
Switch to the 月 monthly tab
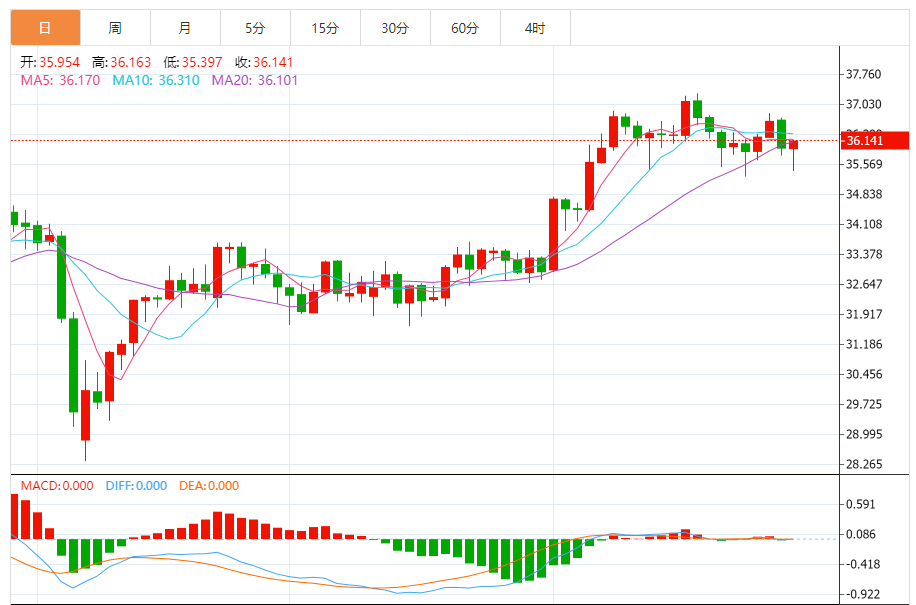pyautogui.click(x=185, y=27)
